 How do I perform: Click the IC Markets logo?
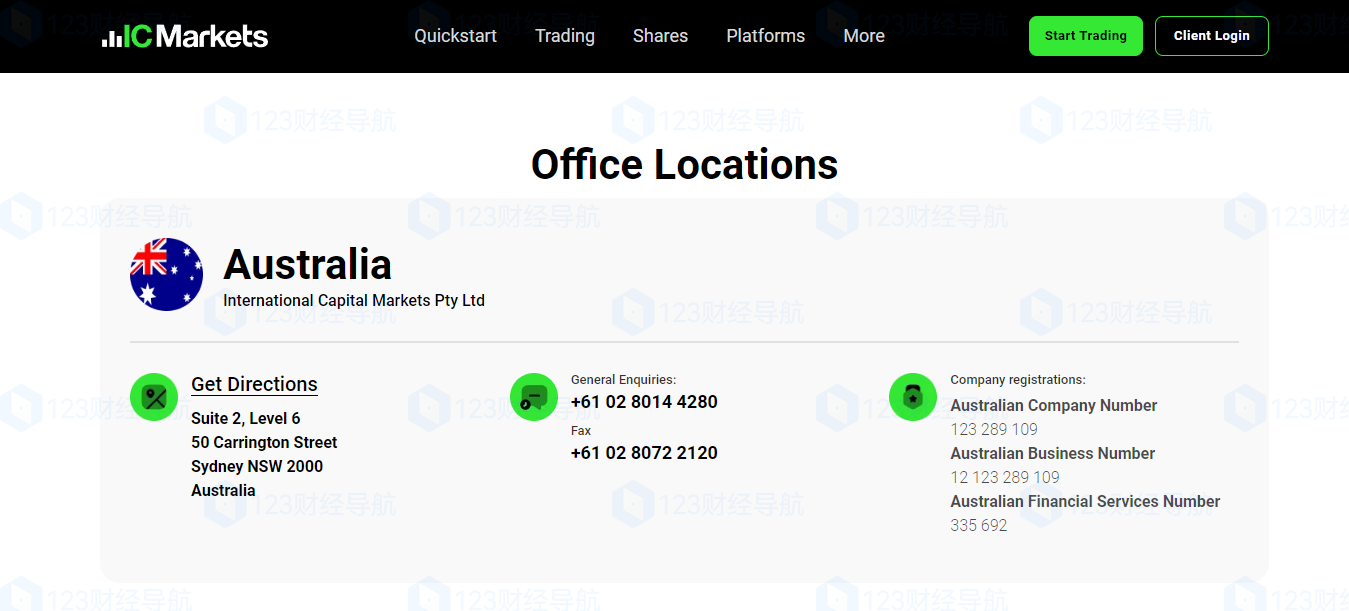[185, 36]
